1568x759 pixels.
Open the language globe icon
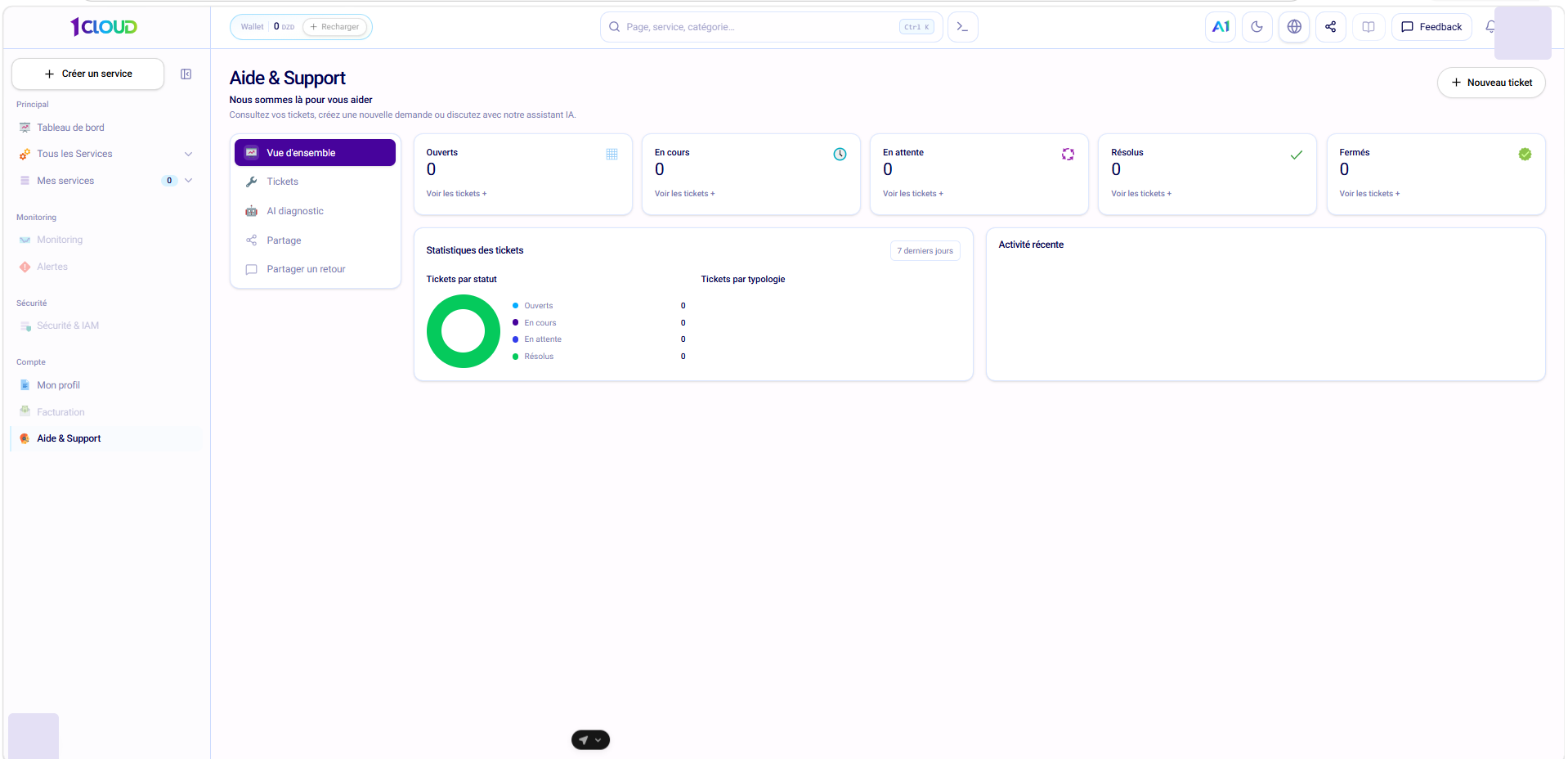(x=1294, y=27)
